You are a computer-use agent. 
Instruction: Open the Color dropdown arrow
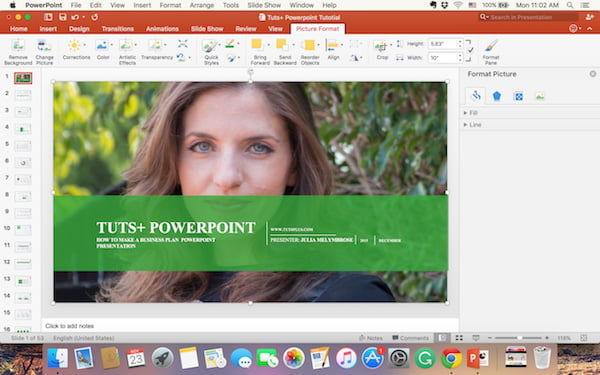112,45
